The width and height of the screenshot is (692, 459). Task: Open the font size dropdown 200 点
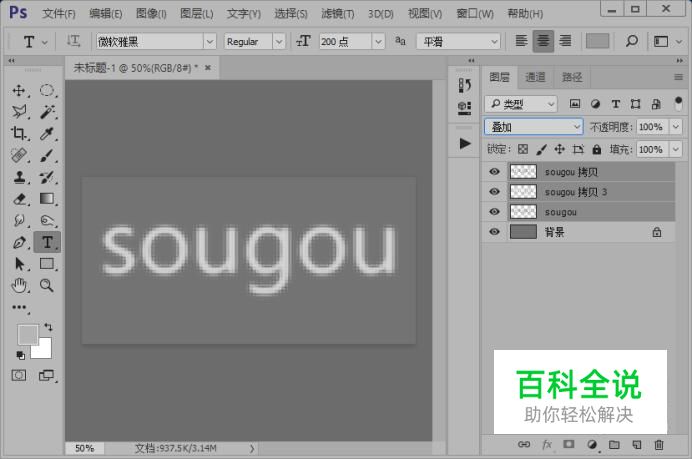(x=378, y=41)
